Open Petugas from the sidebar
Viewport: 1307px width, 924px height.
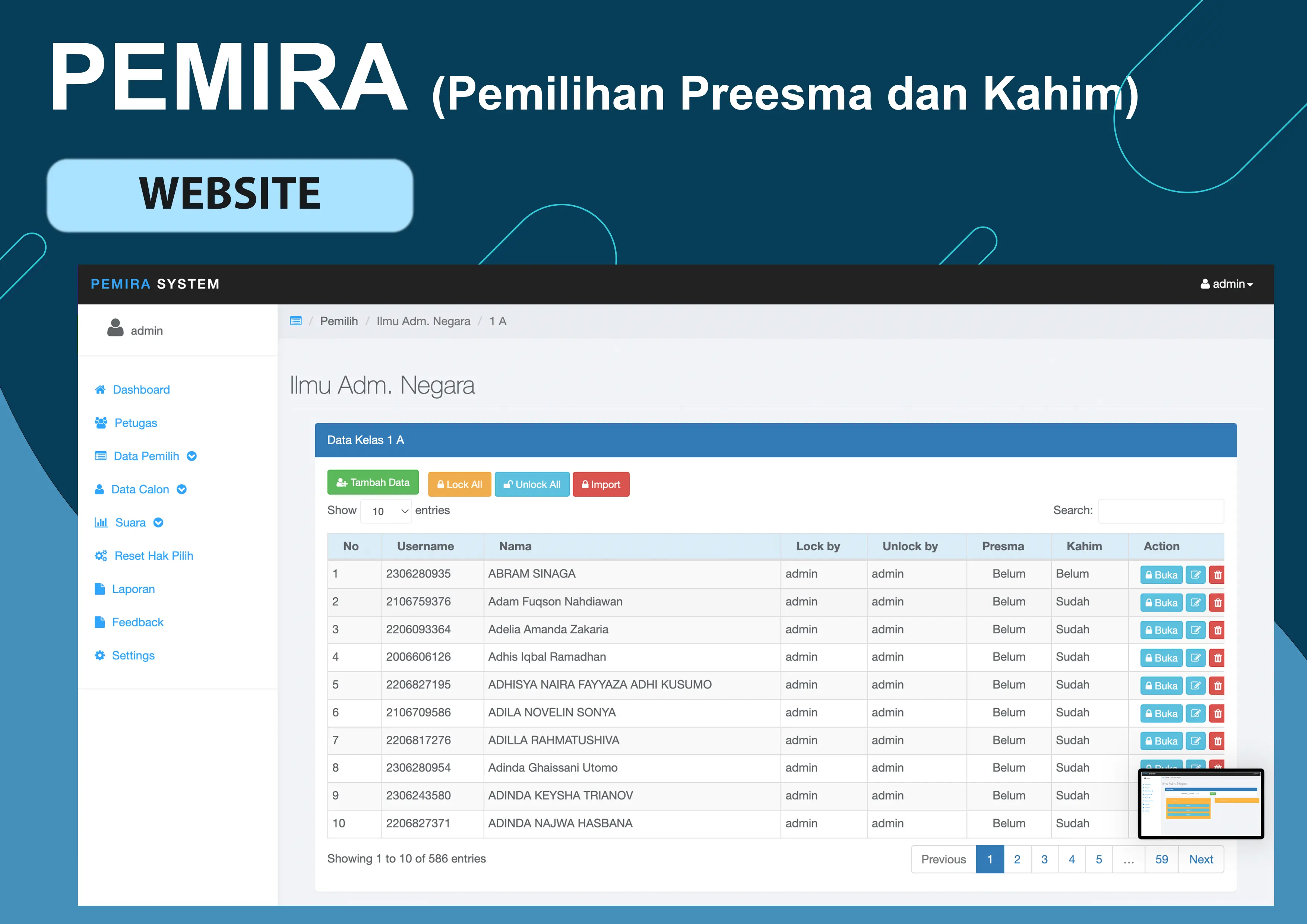click(136, 423)
